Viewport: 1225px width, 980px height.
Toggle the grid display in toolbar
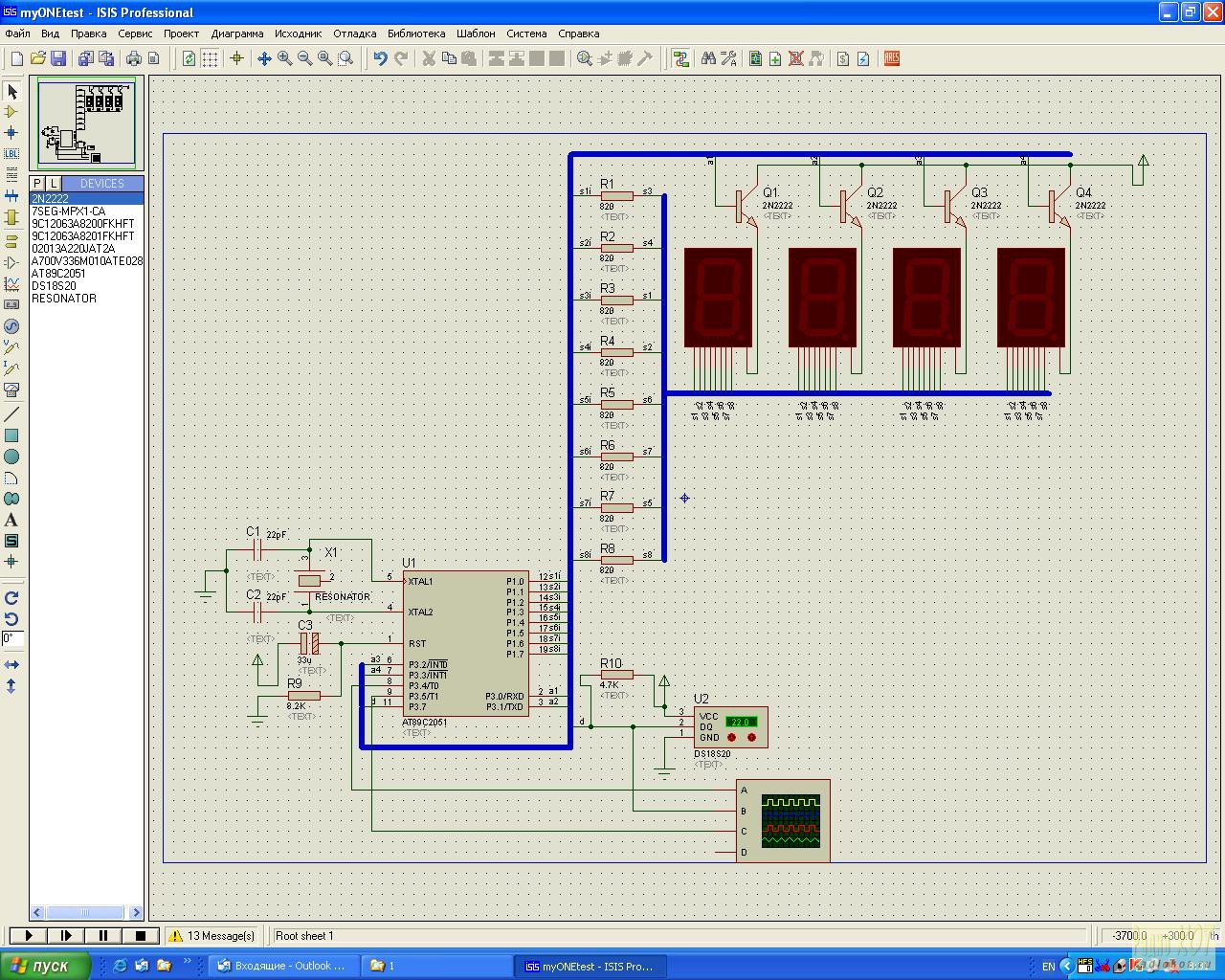tap(210, 58)
